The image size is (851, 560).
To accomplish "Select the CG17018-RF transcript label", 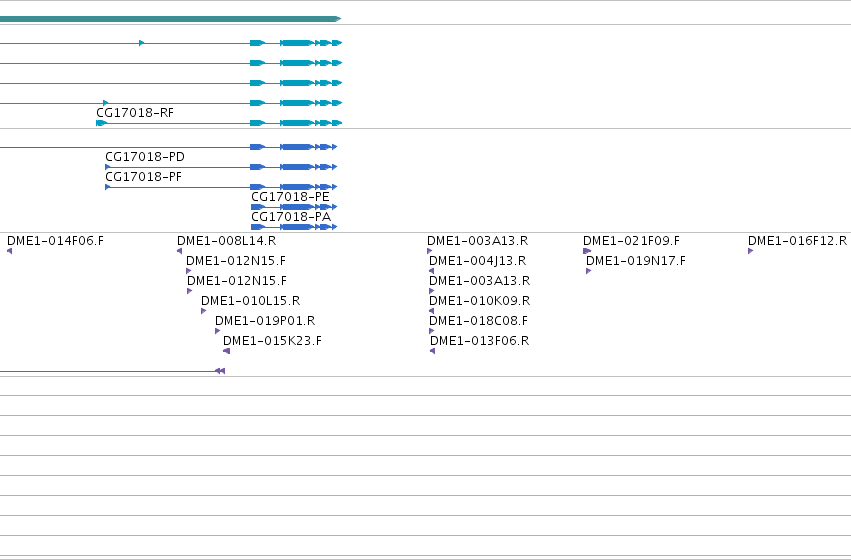I will click(135, 113).
